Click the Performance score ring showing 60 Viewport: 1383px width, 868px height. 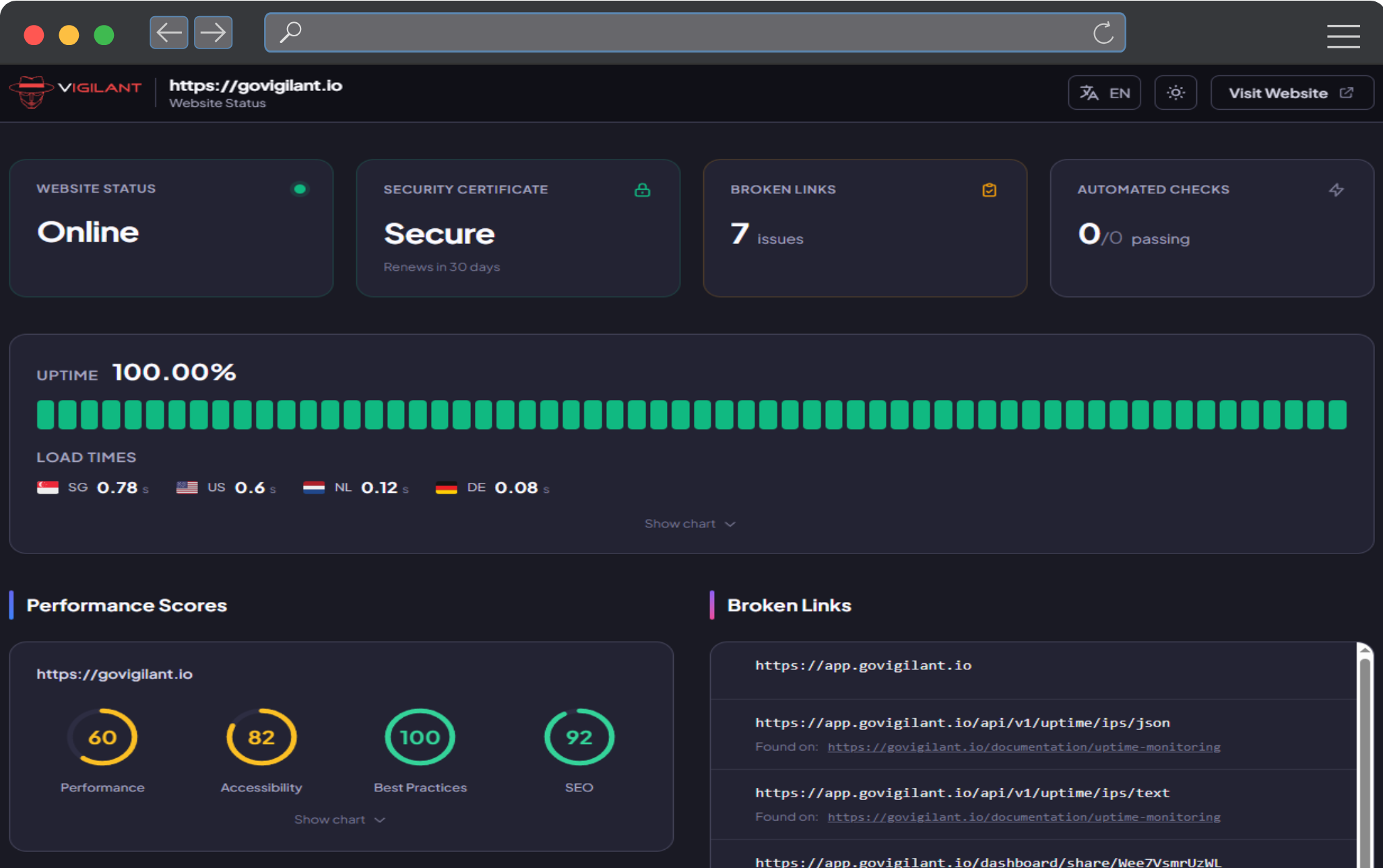[x=102, y=737]
